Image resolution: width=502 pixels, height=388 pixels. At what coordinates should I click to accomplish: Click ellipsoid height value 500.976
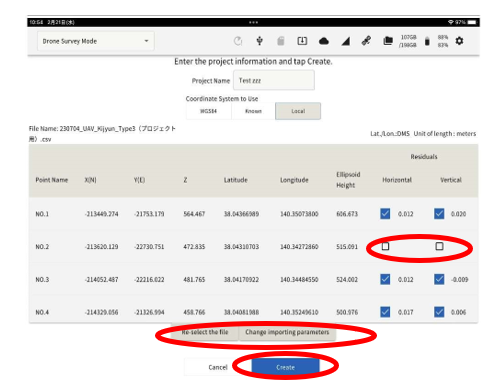coord(347,312)
